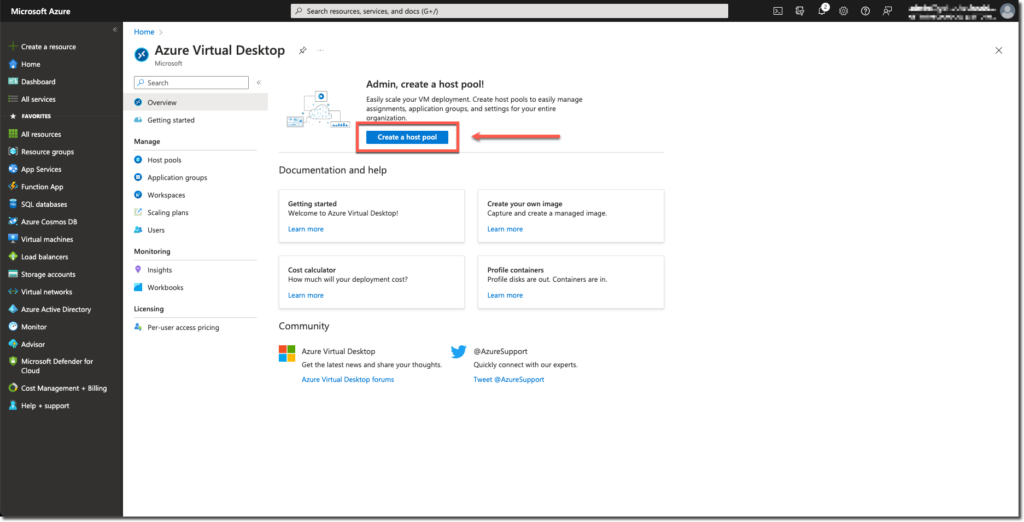Pin Azure Virtual Desktop blade
The image size is (1024, 522).
302,50
